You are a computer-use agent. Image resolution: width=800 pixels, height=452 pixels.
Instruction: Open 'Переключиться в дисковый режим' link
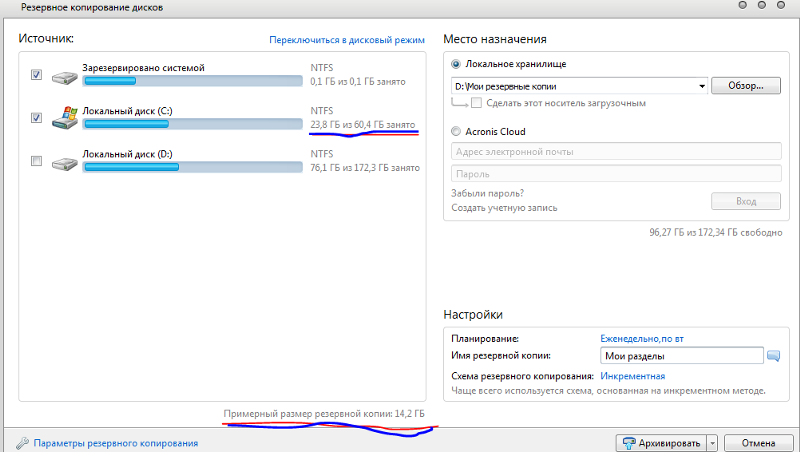tap(347, 40)
